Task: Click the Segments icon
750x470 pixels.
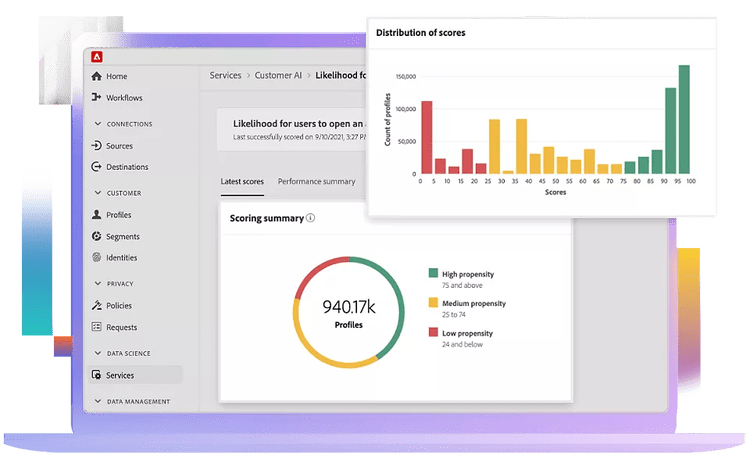Action: coord(97,236)
